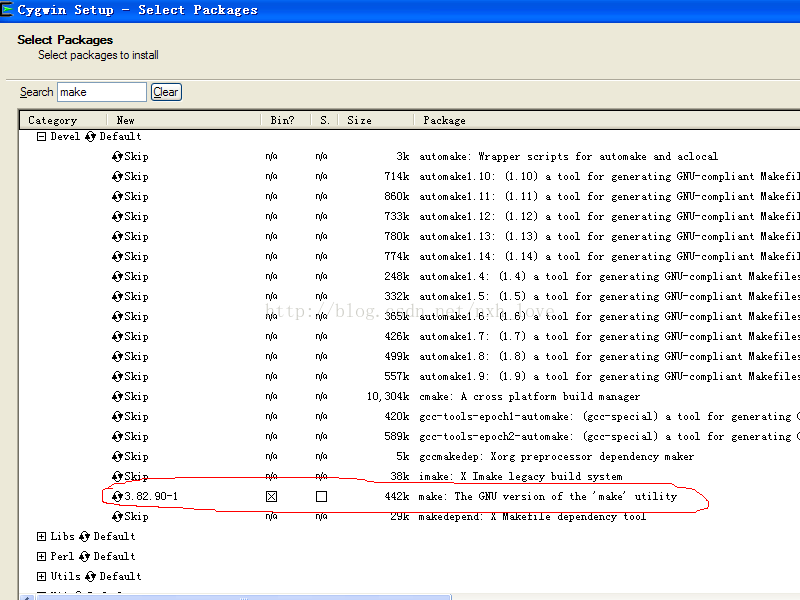
Task: Click the cycle icon for imake
Action: click(117, 477)
